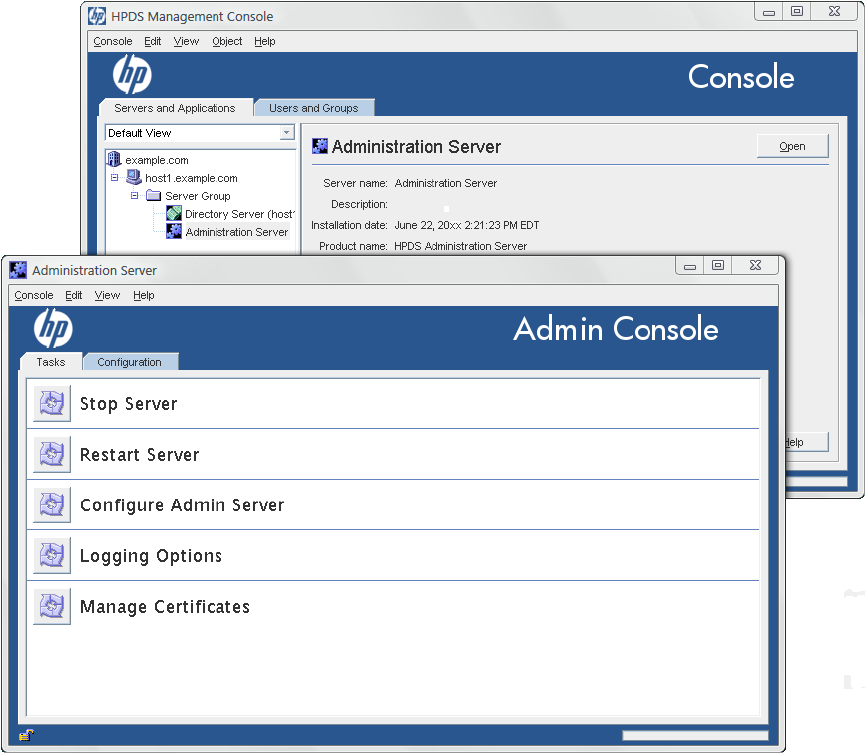This screenshot has width=865, height=753.
Task: Select Servers and Applications tab
Action: 175,108
